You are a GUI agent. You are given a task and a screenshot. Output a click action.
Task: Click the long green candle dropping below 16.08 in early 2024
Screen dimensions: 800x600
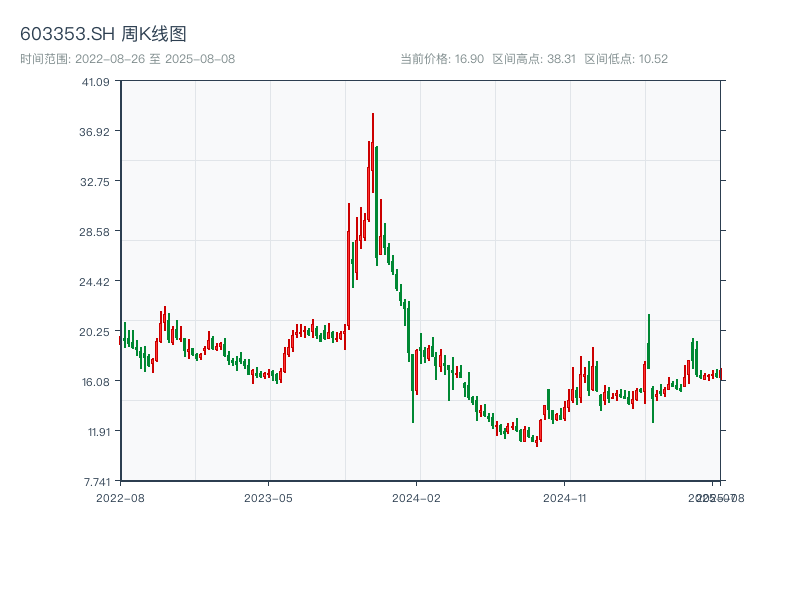(x=413, y=388)
